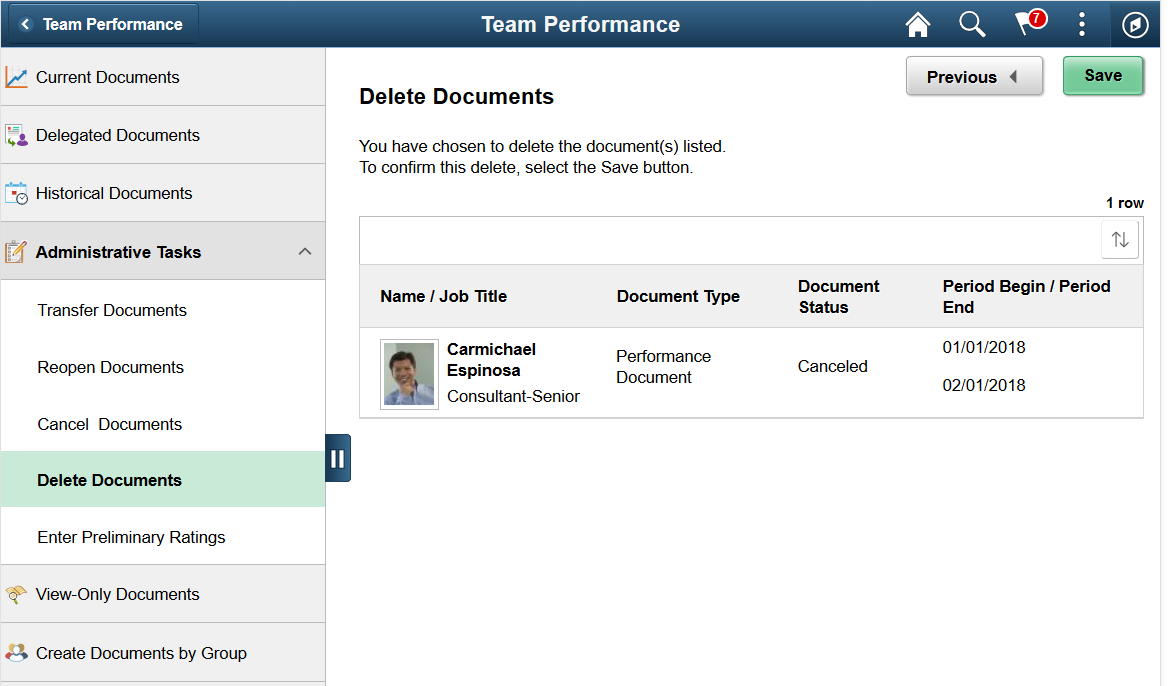
Task: Click the name Carmichael Espinosa
Action: tap(491, 360)
